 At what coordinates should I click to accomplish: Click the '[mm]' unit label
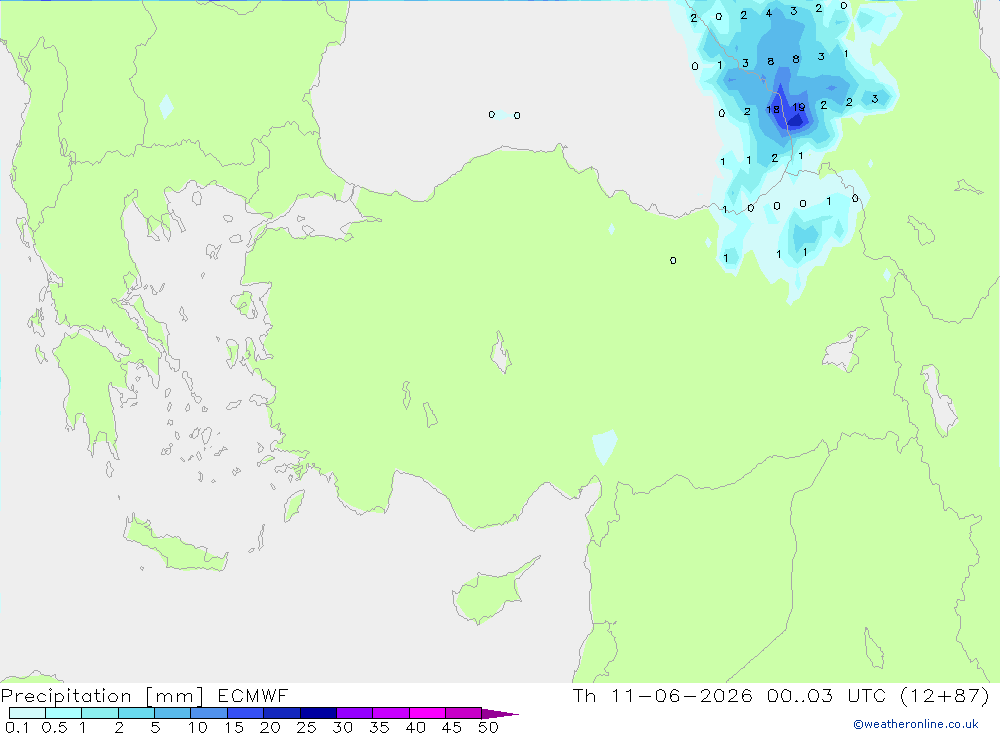click(x=174, y=696)
